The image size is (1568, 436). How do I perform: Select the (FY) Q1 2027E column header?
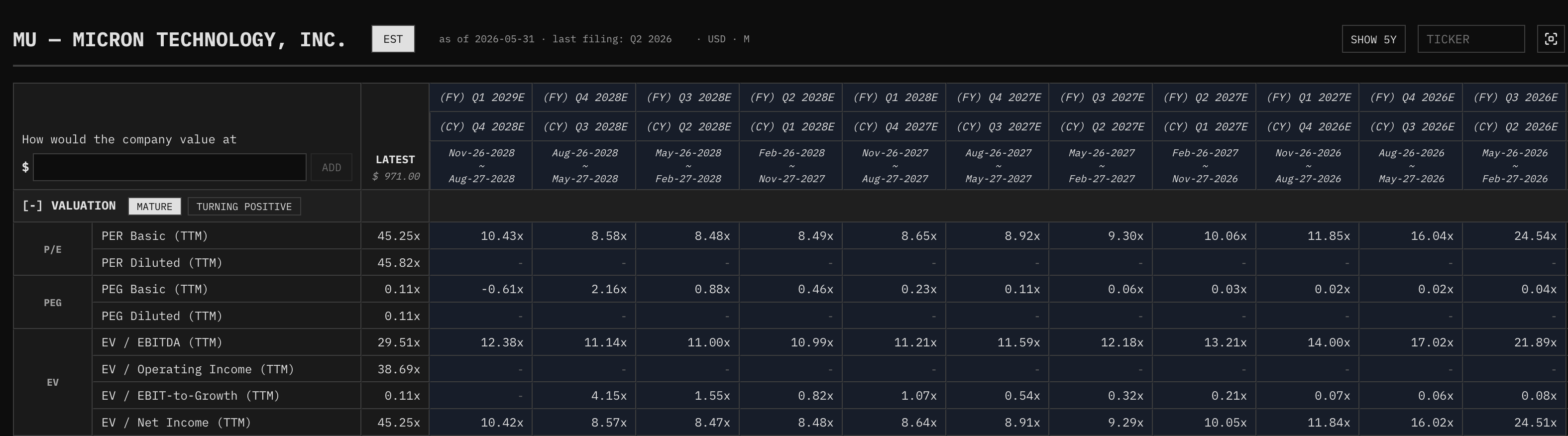pyautogui.click(x=1308, y=98)
